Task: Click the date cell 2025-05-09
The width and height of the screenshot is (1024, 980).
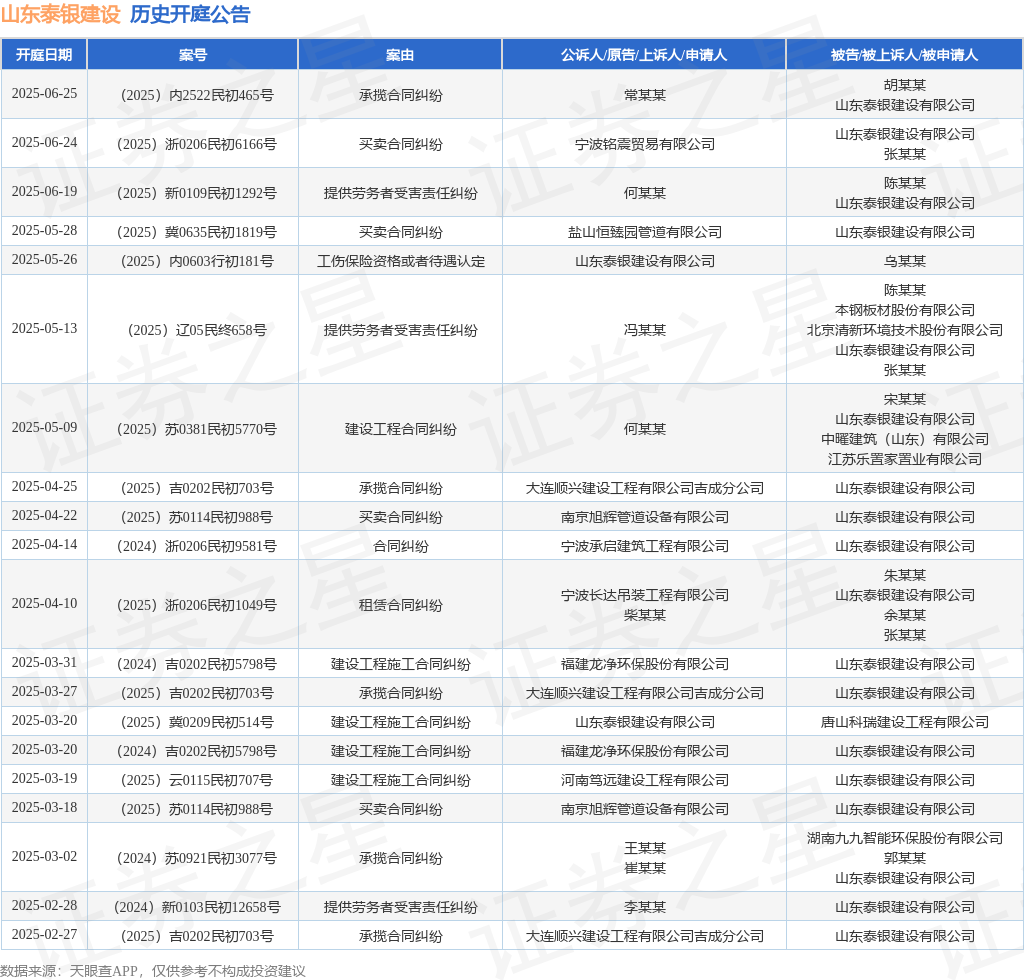Action: click(44, 428)
